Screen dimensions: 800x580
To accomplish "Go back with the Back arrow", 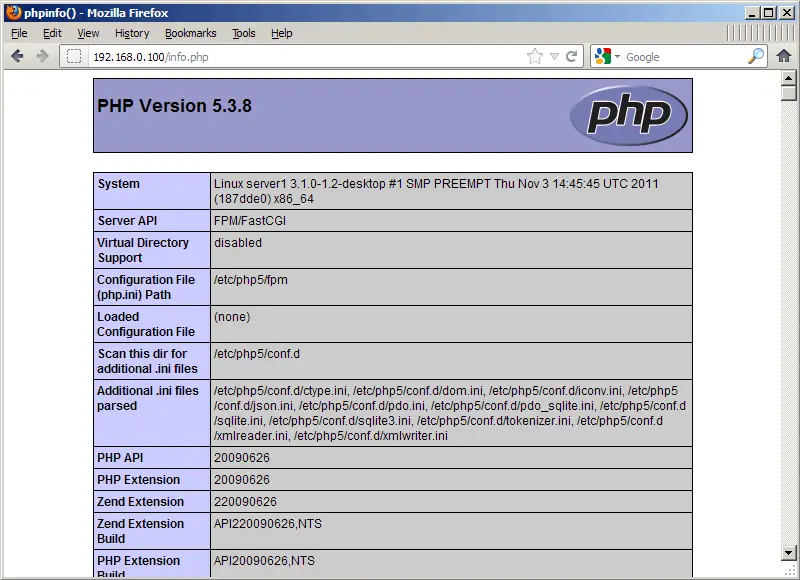I will tap(17, 56).
